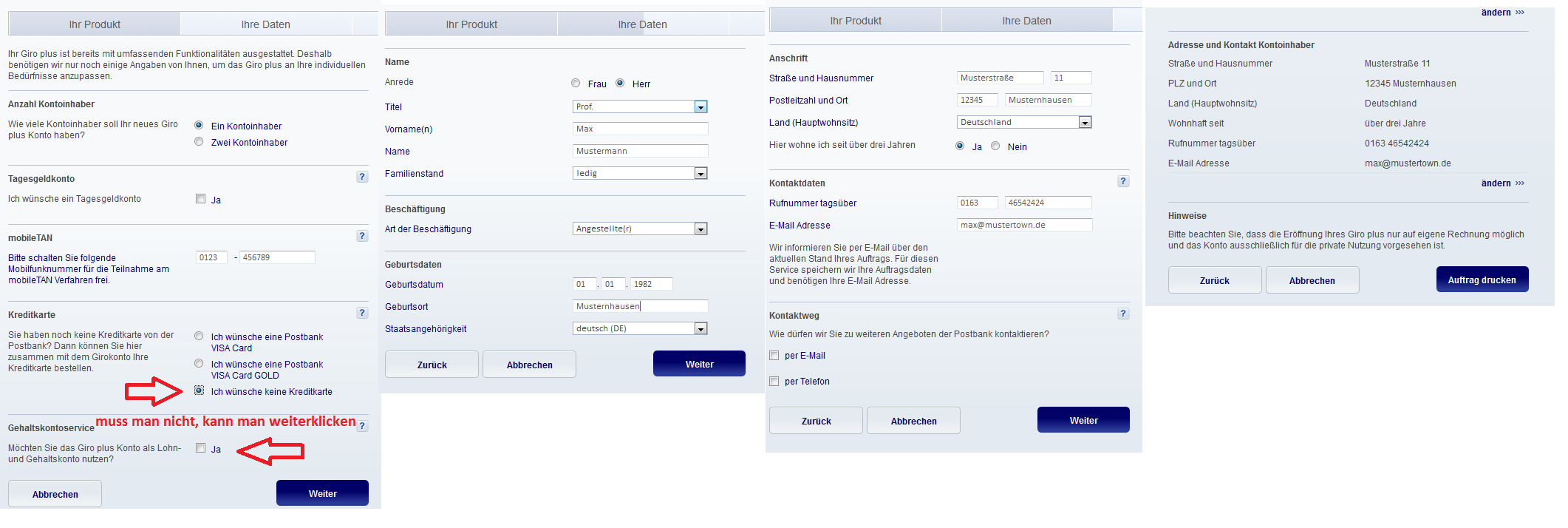
Task: Select Frau as Anrede
Action: pos(576,84)
